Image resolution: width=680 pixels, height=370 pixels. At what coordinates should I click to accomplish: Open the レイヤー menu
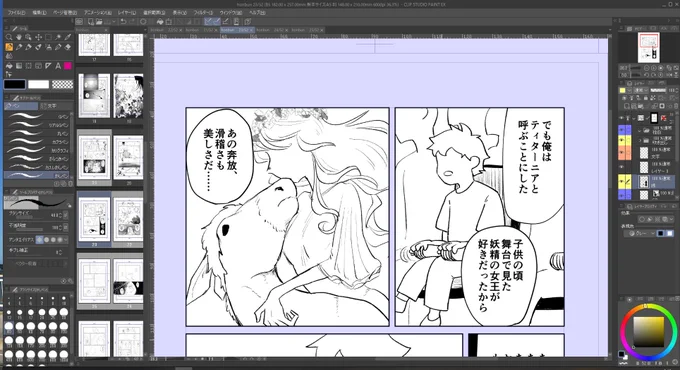click(127, 13)
